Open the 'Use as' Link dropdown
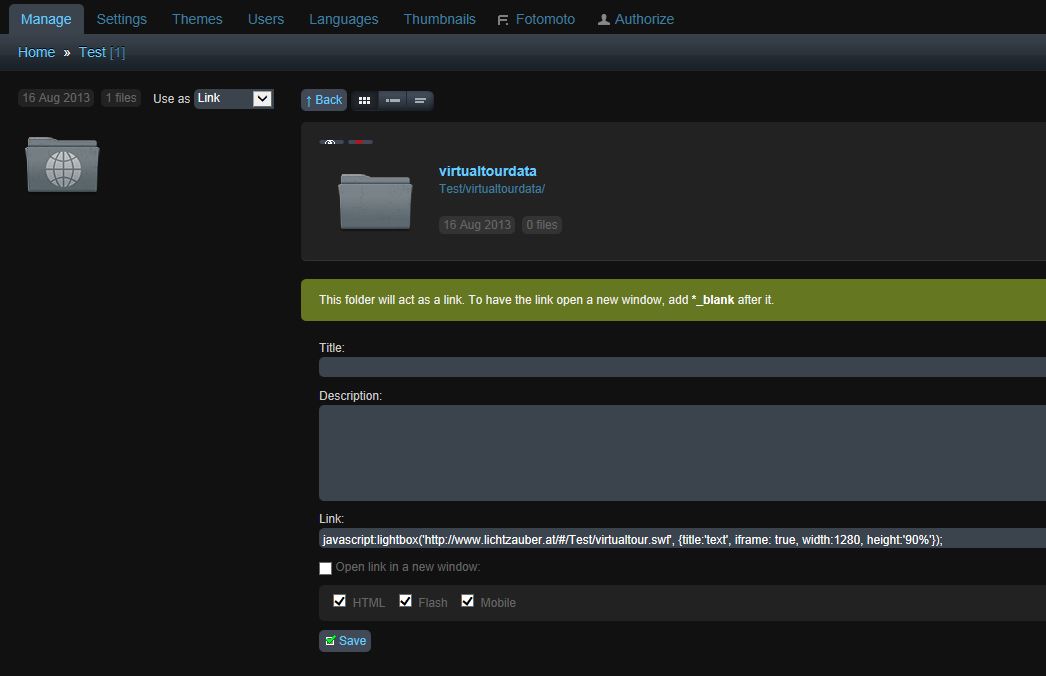 (x=233, y=99)
